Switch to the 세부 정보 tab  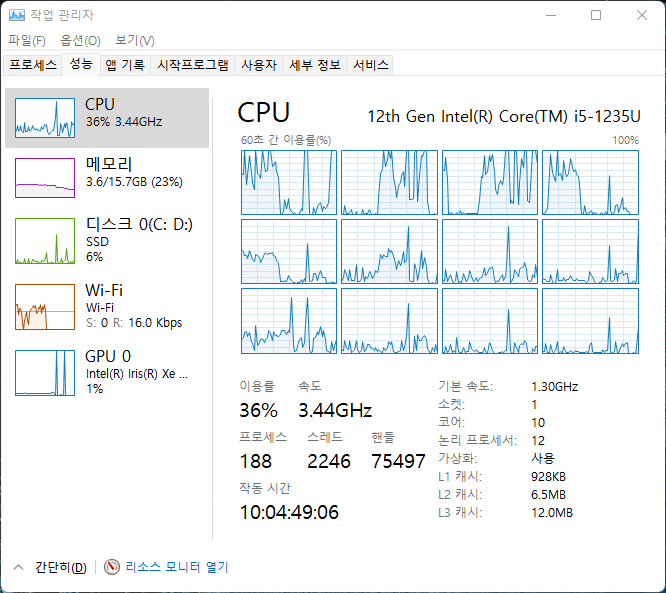pyautogui.click(x=315, y=65)
